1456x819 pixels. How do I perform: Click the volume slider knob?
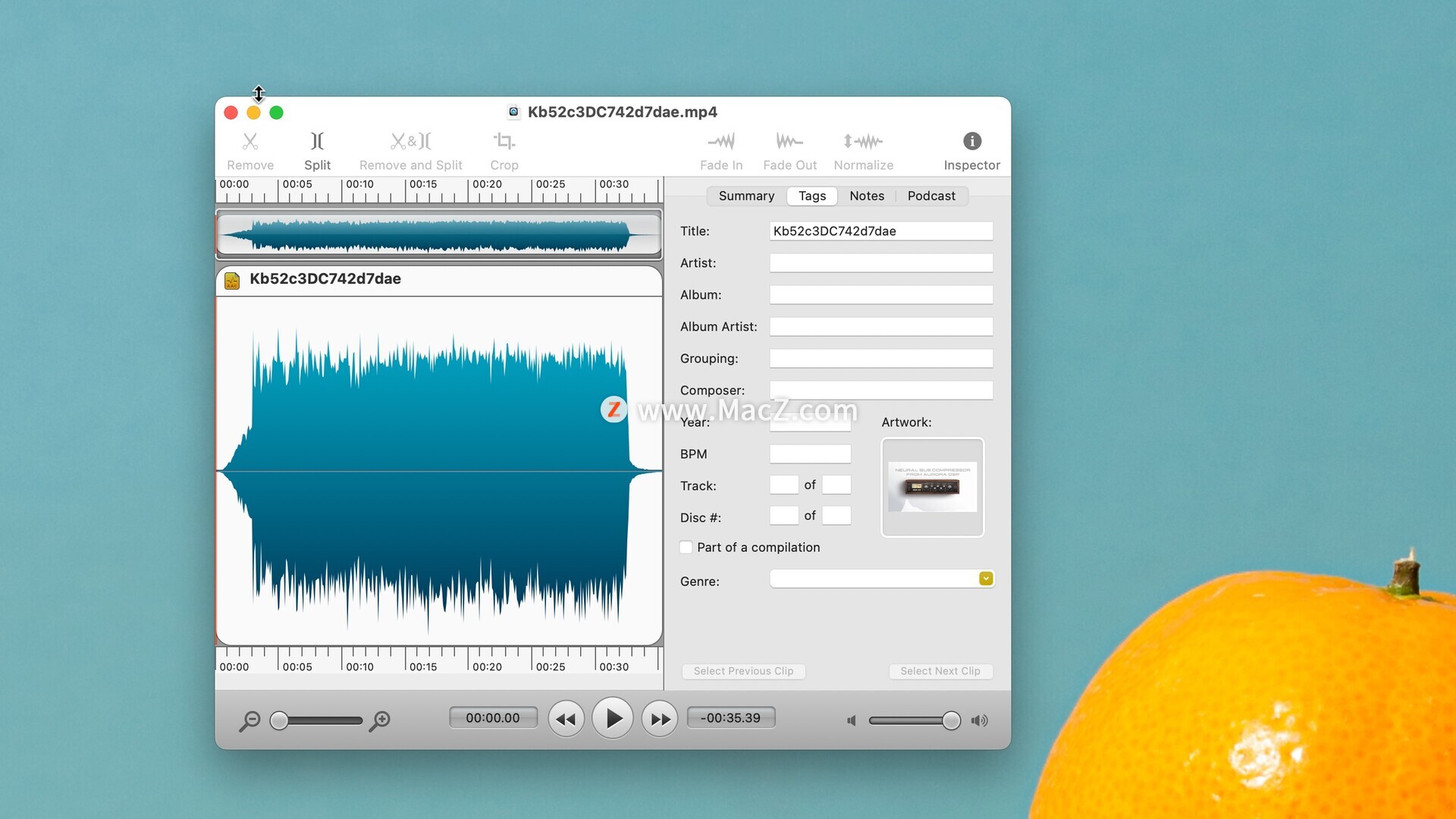click(x=951, y=720)
